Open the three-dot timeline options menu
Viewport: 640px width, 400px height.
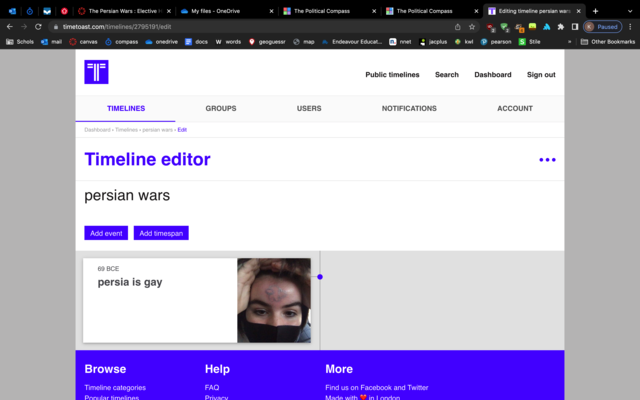pos(547,160)
